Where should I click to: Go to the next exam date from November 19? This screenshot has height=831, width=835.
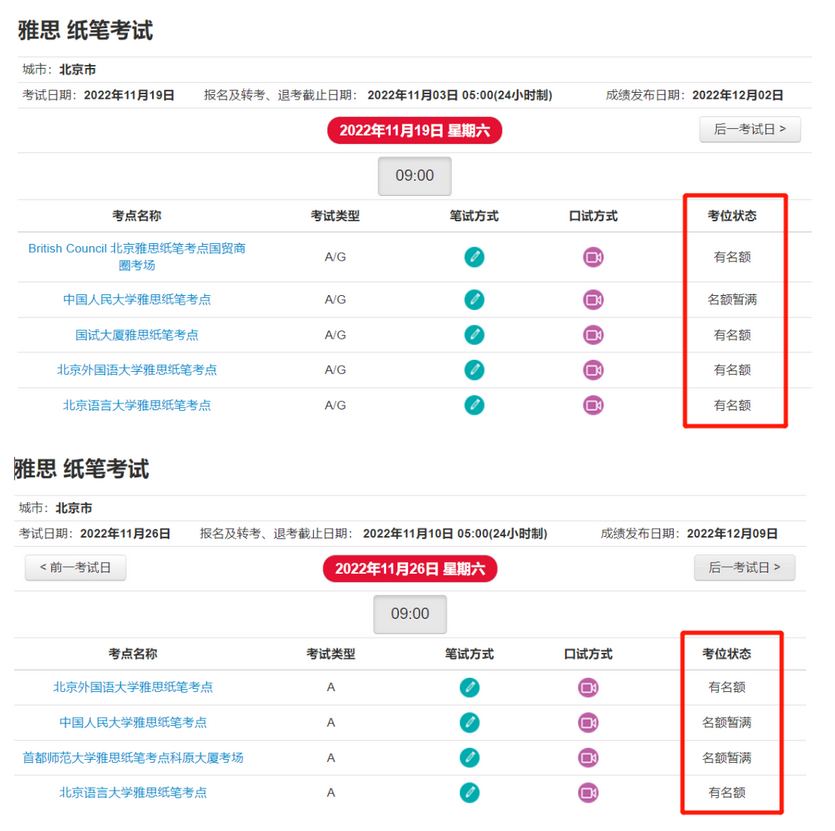[750, 130]
